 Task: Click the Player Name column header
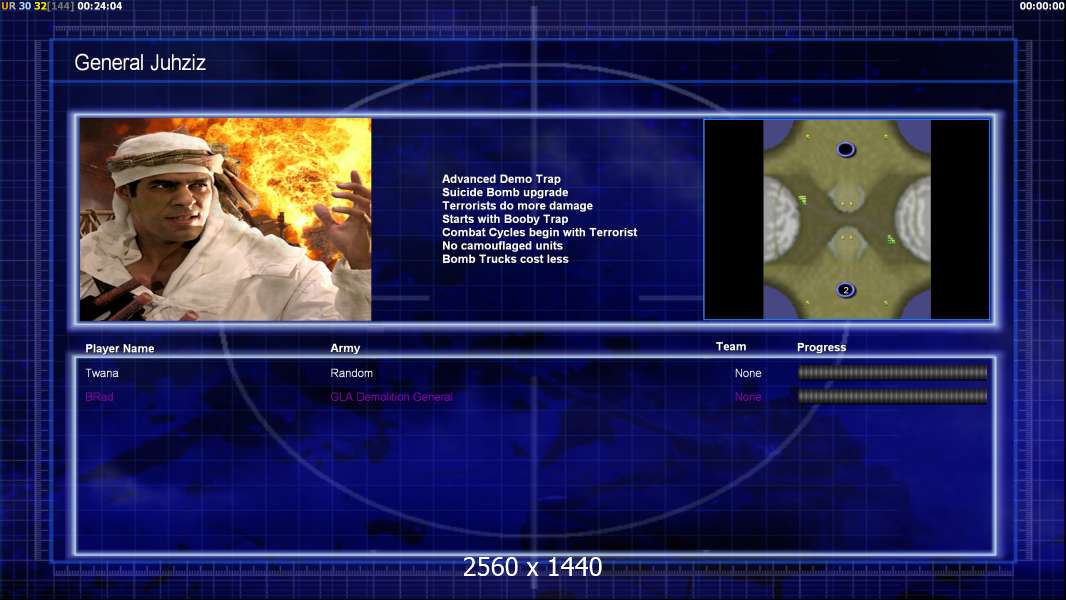pos(120,349)
